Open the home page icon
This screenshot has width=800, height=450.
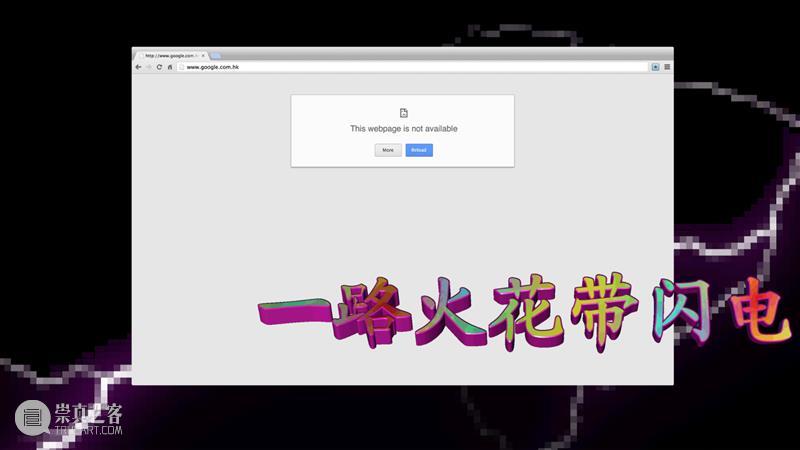(x=170, y=67)
